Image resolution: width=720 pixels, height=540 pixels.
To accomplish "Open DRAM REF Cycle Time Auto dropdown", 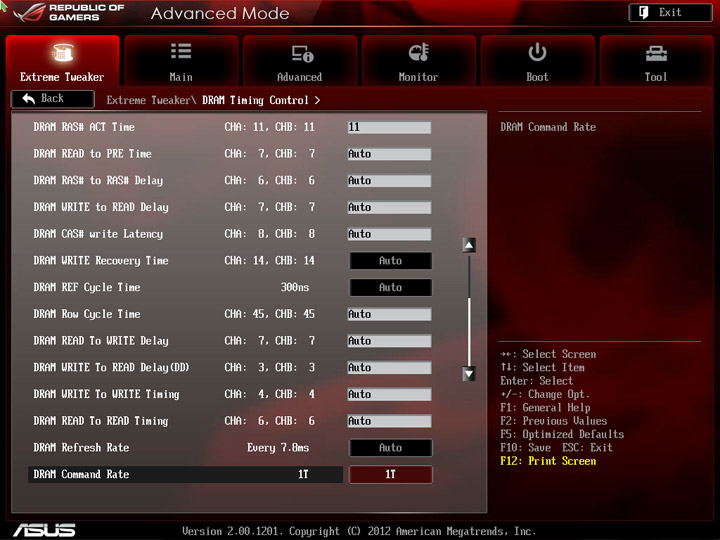I will pos(391,287).
